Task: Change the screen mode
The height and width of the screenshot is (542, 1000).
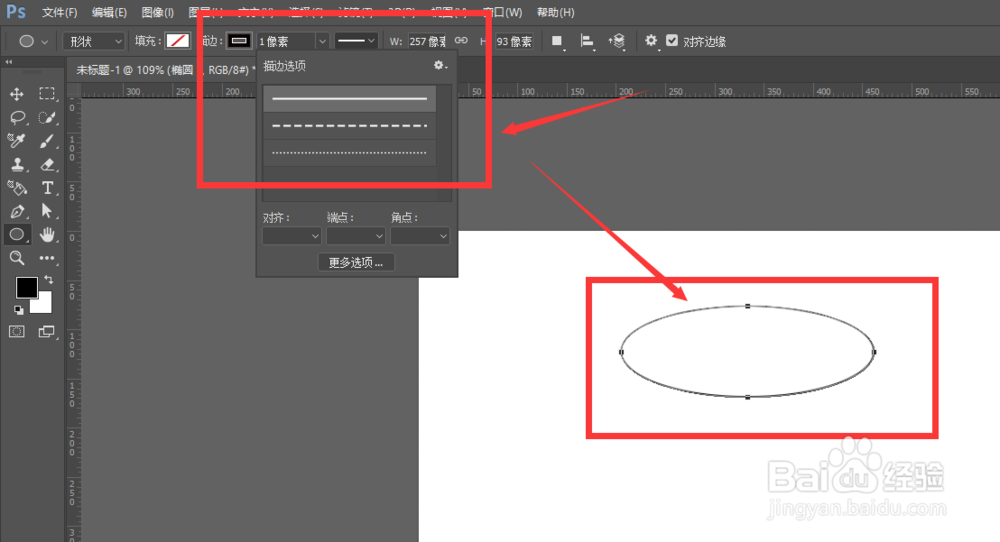Action: click(x=46, y=332)
